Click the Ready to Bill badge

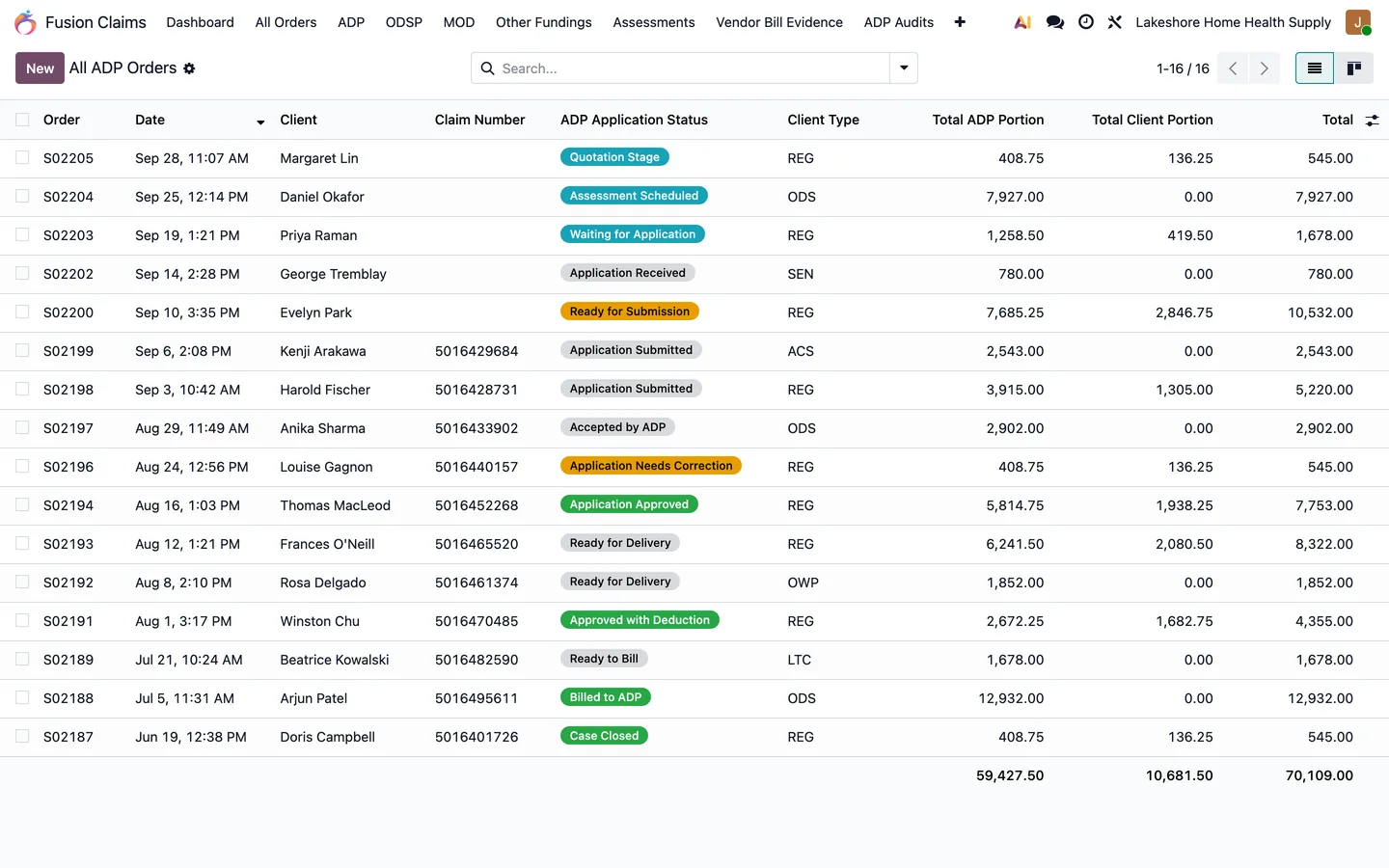pos(604,659)
